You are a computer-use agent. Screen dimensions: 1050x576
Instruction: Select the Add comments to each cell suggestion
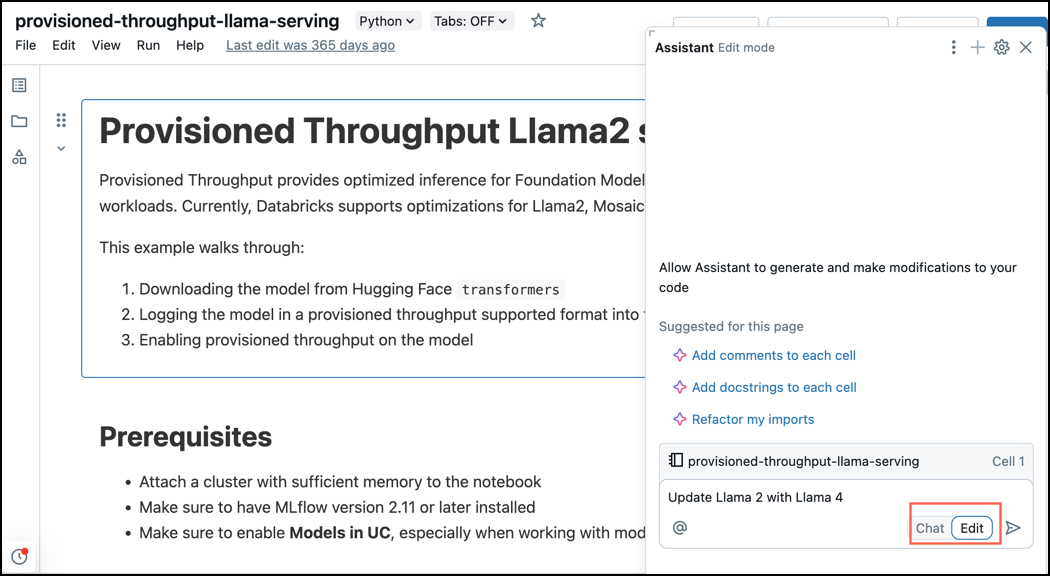tap(774, 355)
